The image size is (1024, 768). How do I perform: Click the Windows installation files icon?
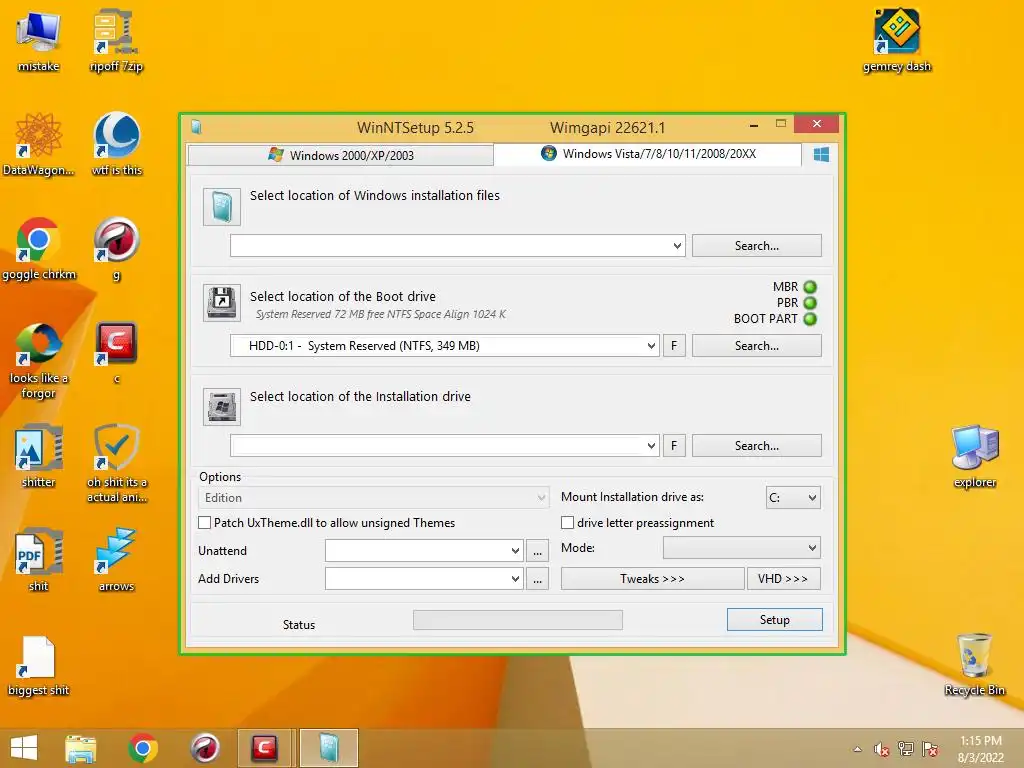pyautogui.click(x=221, y=207)
